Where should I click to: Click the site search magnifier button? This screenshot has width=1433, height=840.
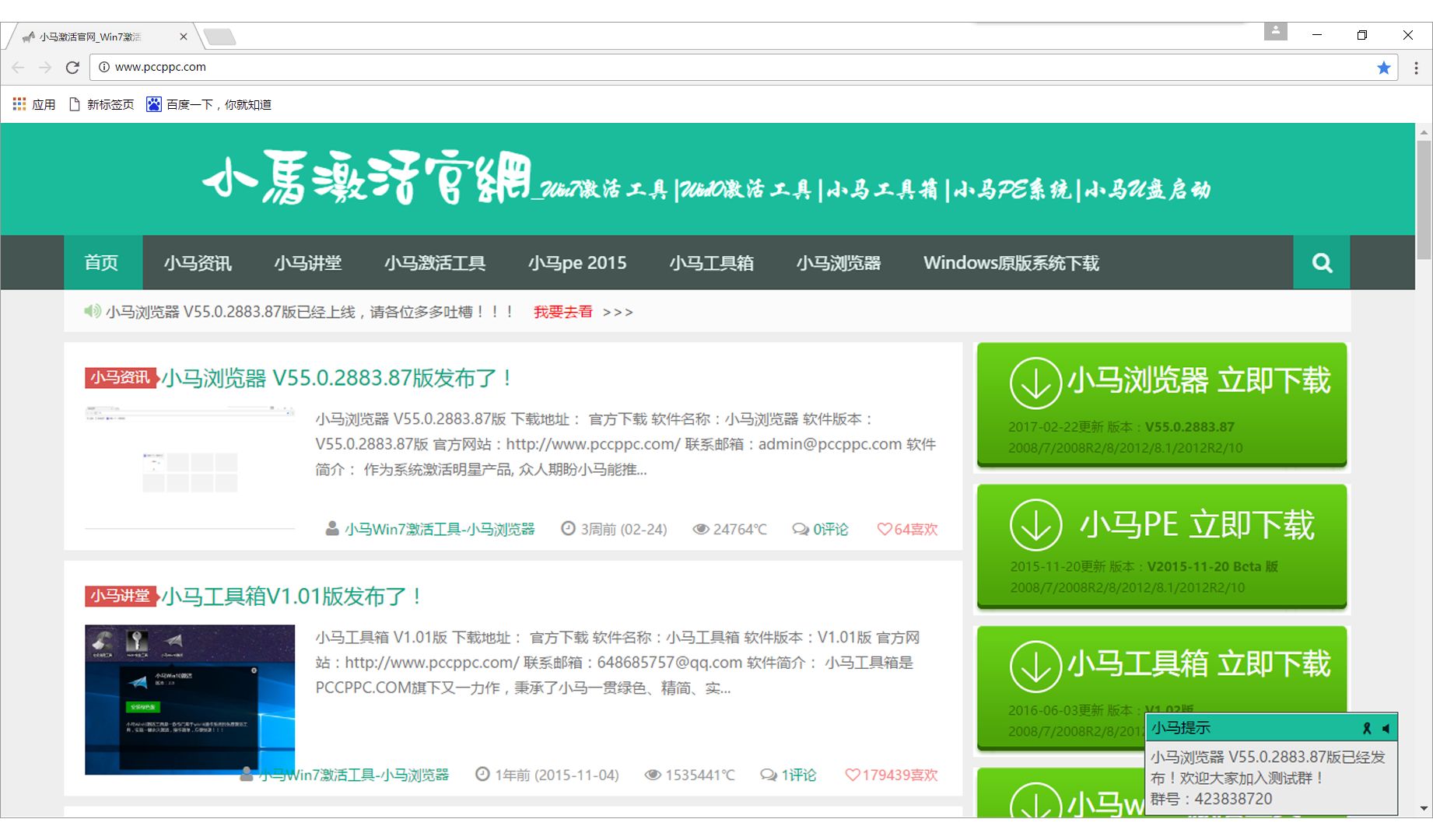pyautogui.click(x=1322, y=263)
